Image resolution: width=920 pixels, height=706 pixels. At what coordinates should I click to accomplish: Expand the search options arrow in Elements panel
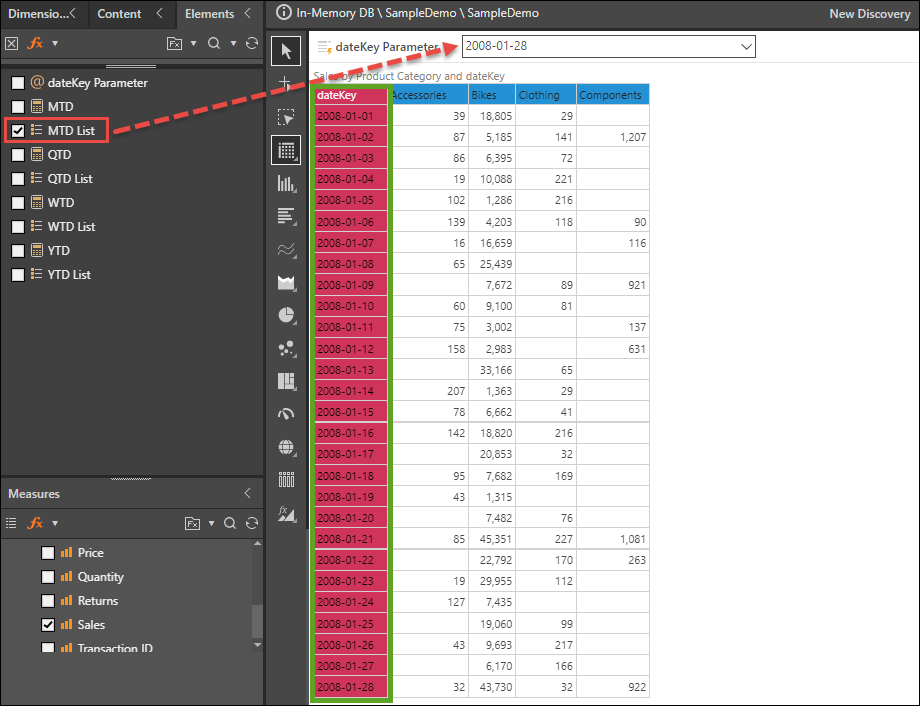pos(233,44)
